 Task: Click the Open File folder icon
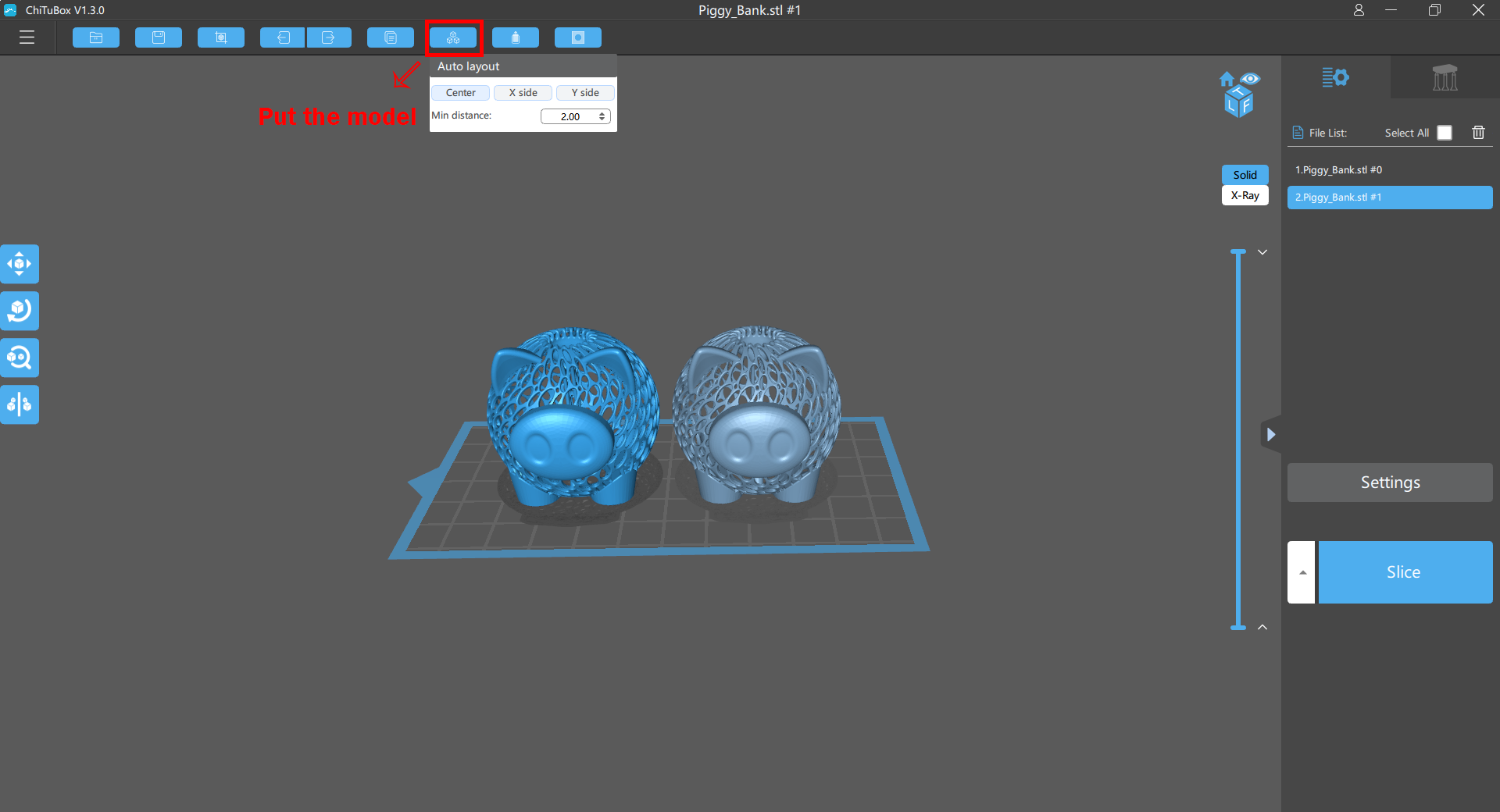96,37
